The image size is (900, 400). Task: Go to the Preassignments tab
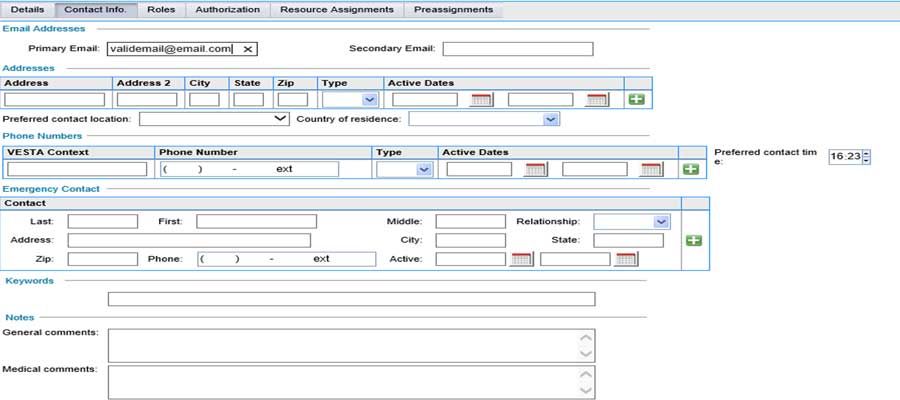coord(453,10)
